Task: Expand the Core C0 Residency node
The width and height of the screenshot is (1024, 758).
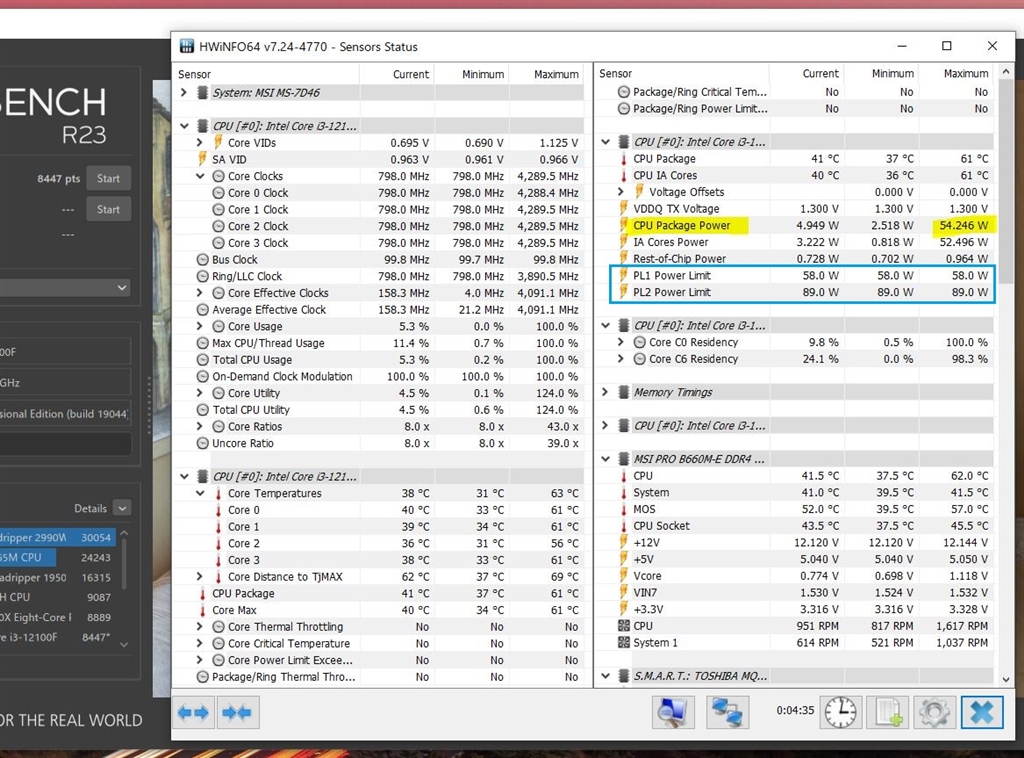Action: [620, 342]
